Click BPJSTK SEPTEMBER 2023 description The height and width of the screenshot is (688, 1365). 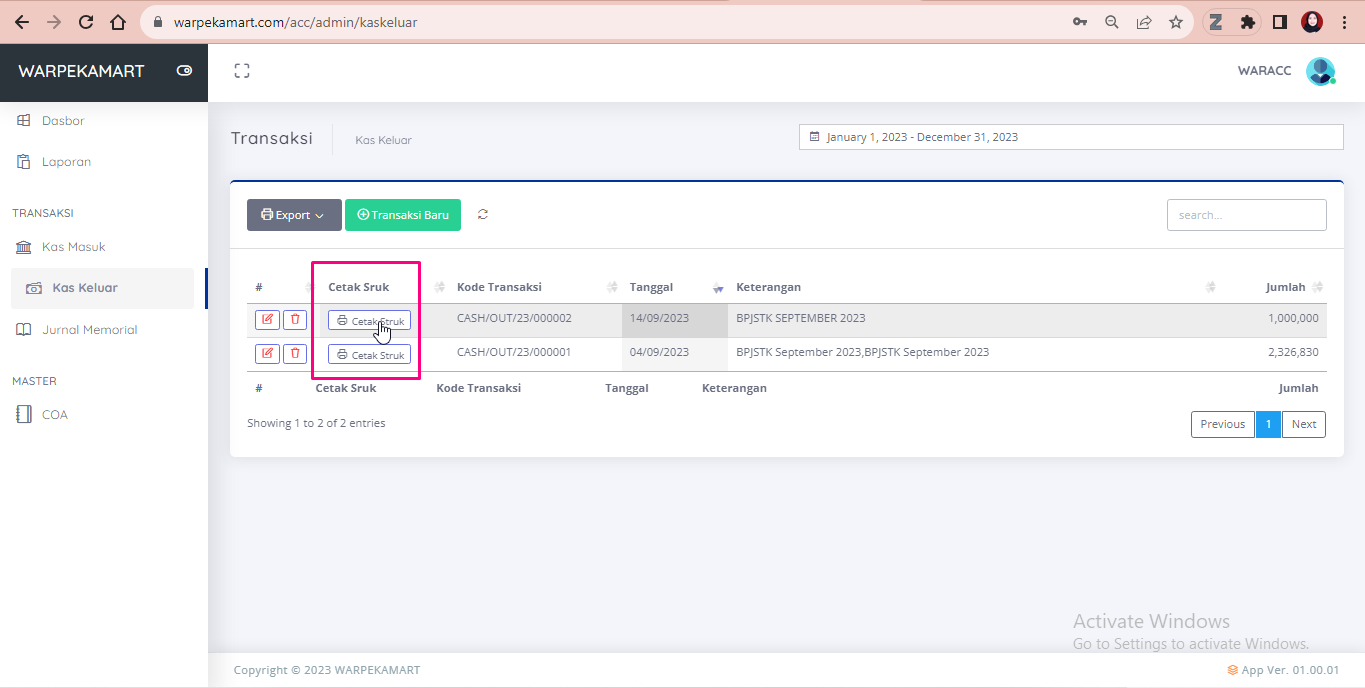(801, 318)
